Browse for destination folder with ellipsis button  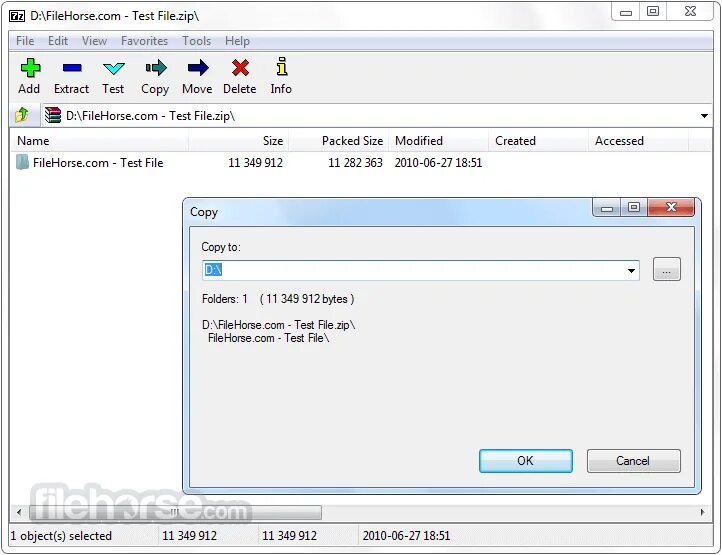666,269
